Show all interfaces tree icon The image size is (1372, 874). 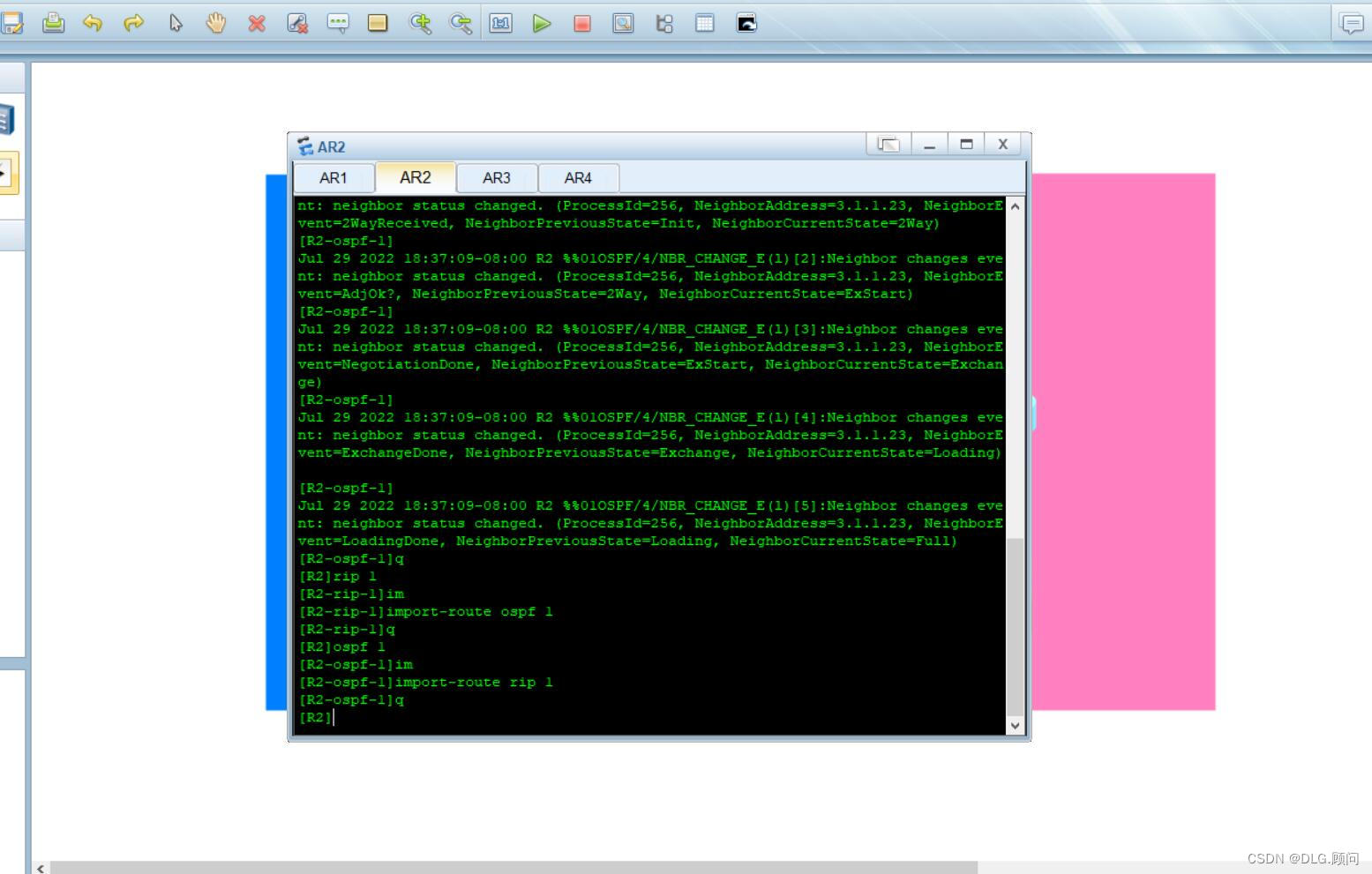664,24
